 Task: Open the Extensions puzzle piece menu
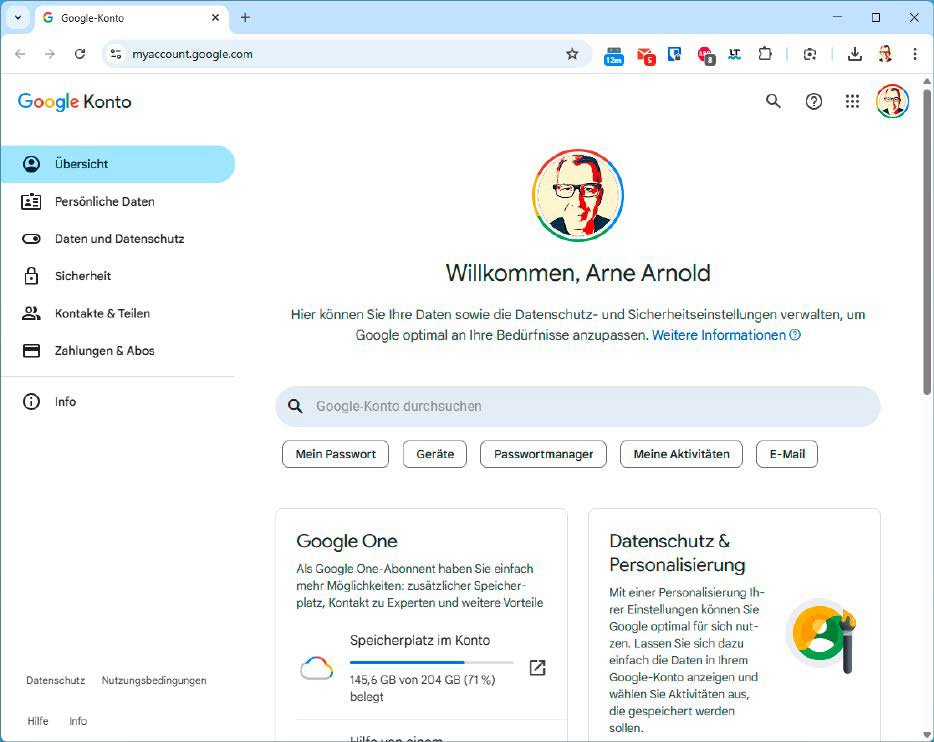click(x=765, y=54)
